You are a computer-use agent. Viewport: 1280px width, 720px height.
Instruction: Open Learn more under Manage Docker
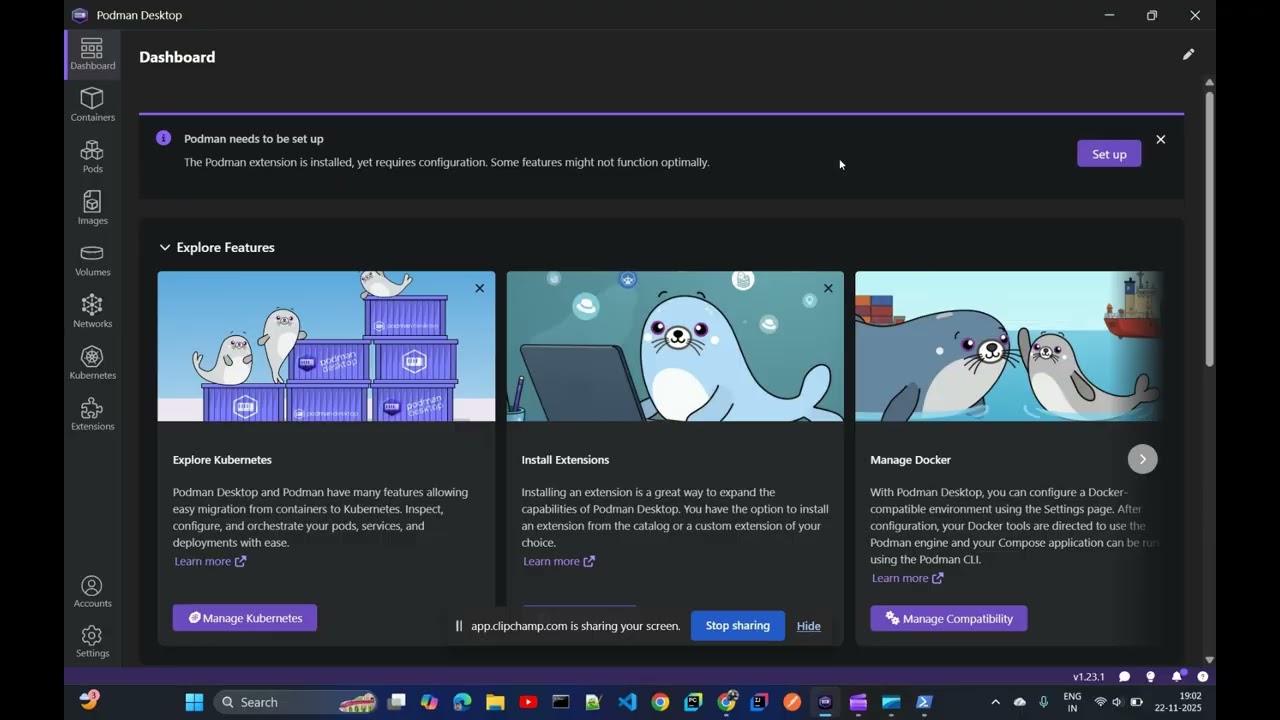[x=907, y=578]
